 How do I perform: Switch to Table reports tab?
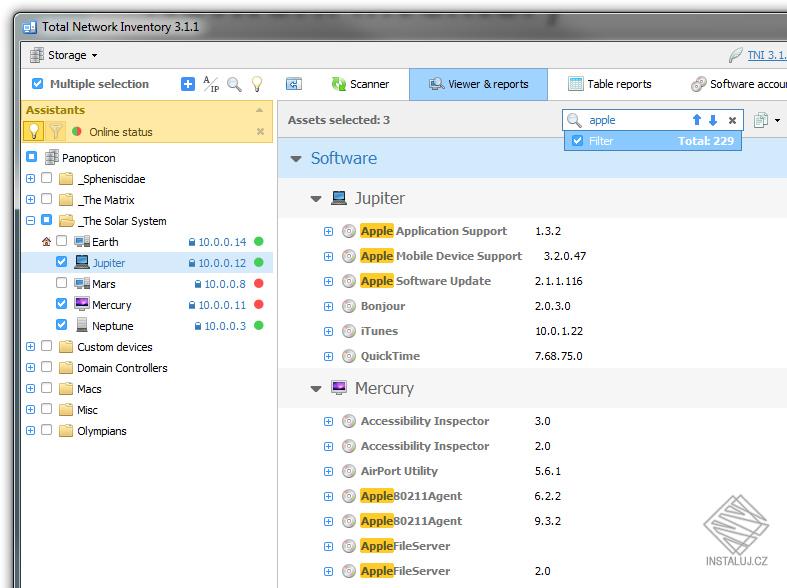pos(609,84)
